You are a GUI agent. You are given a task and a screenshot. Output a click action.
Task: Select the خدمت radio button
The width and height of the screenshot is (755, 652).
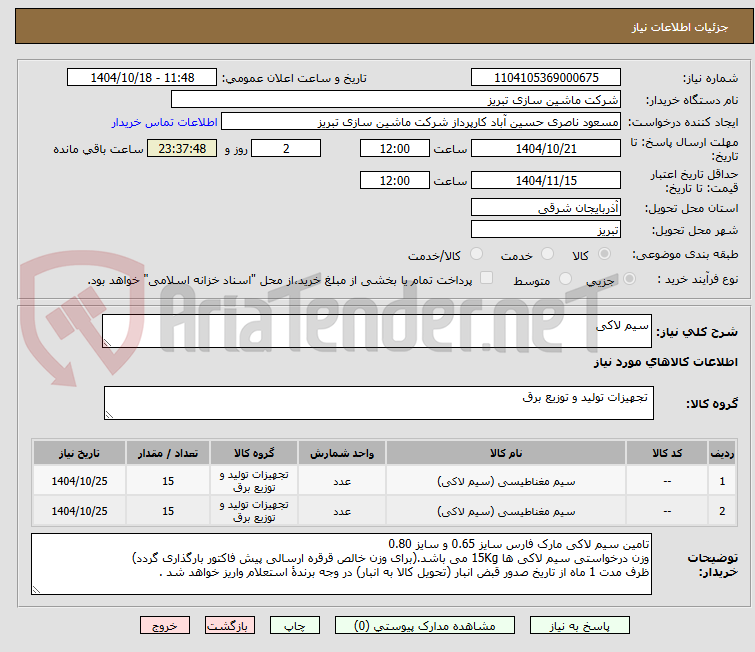pyautogui.click(x=547, y=254)
